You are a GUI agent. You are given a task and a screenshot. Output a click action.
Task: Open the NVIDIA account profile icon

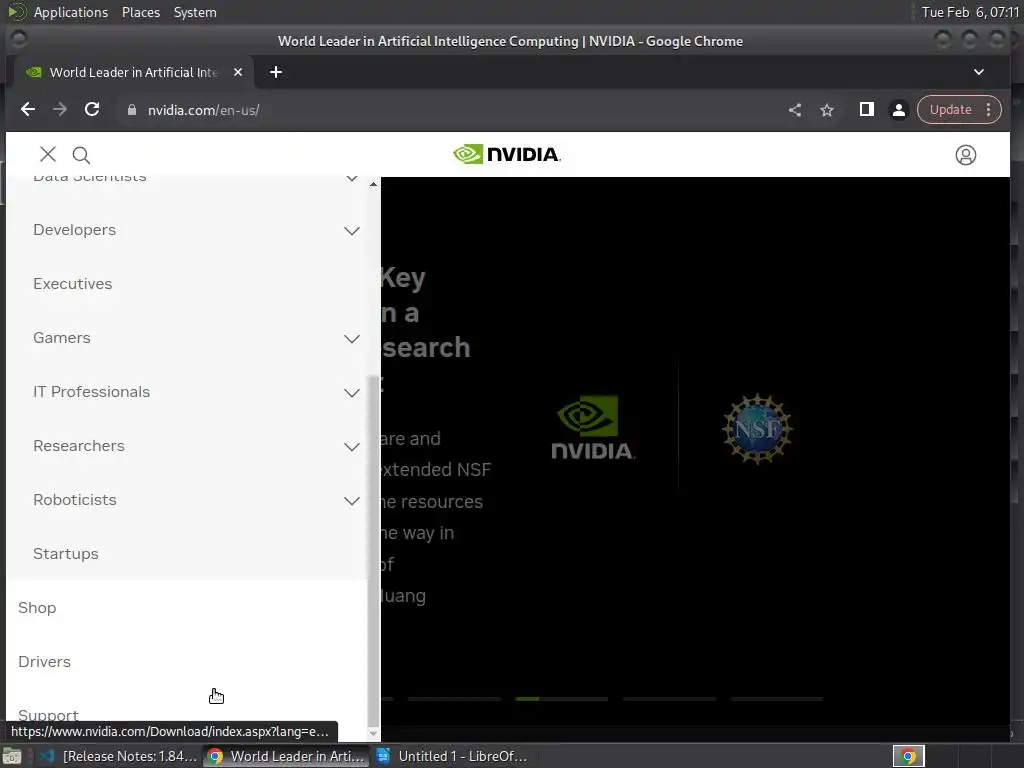point(965,155)
